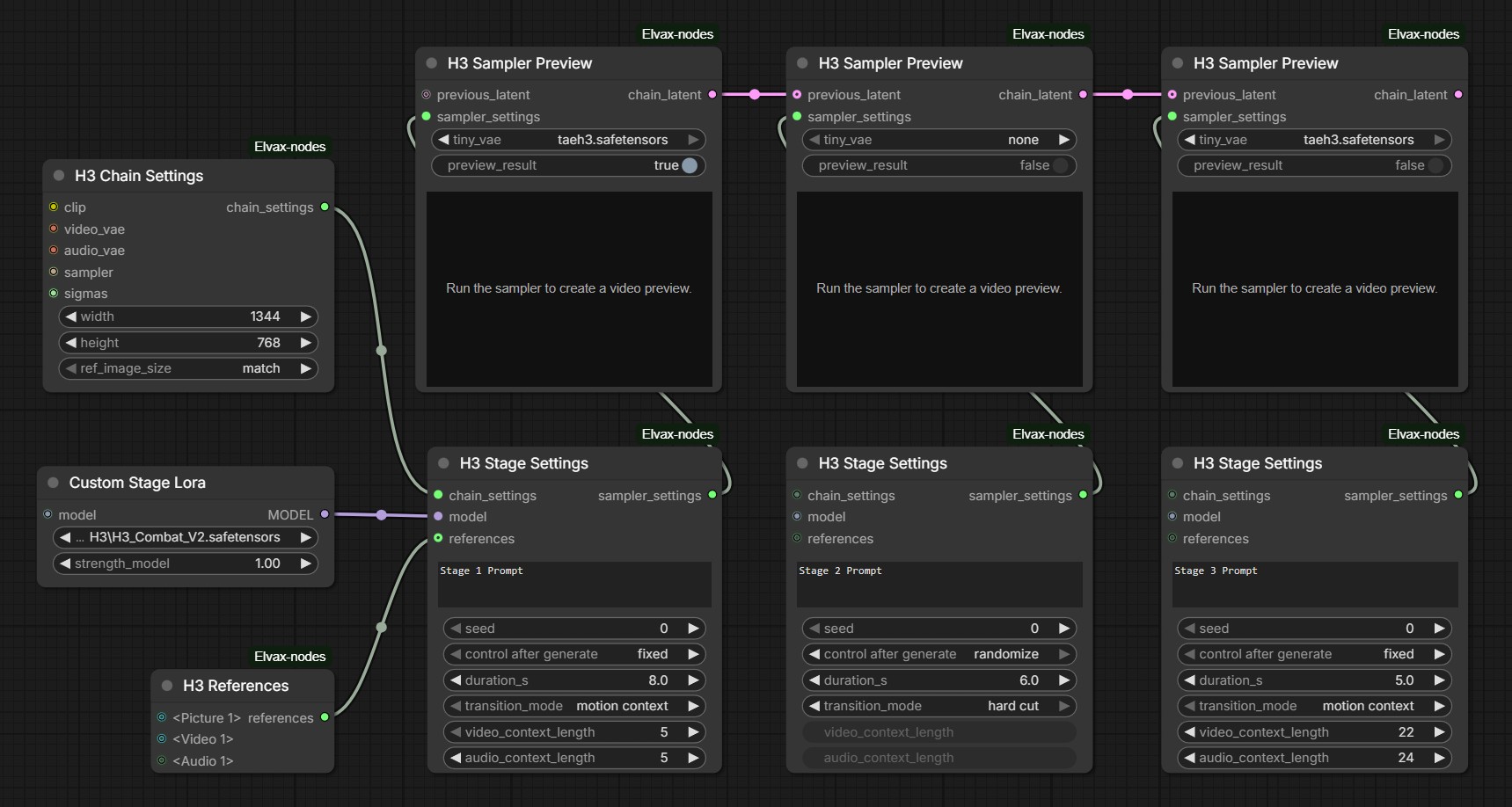The height and width of the screenshot is (807, 1512).
Task: Open the H3_Combat_V2.safetensors lora dropdown
Action: click(186, 537)
